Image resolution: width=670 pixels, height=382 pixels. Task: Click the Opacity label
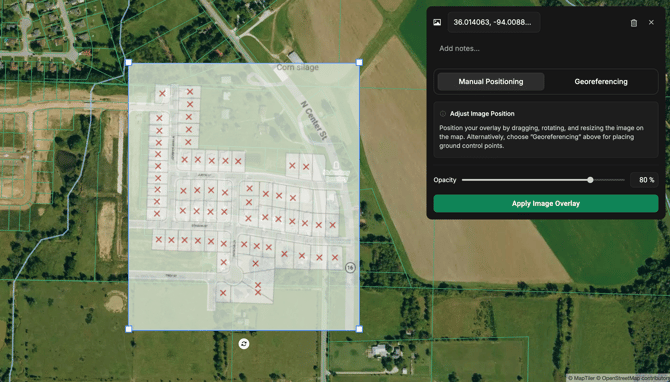click(445, 180)
